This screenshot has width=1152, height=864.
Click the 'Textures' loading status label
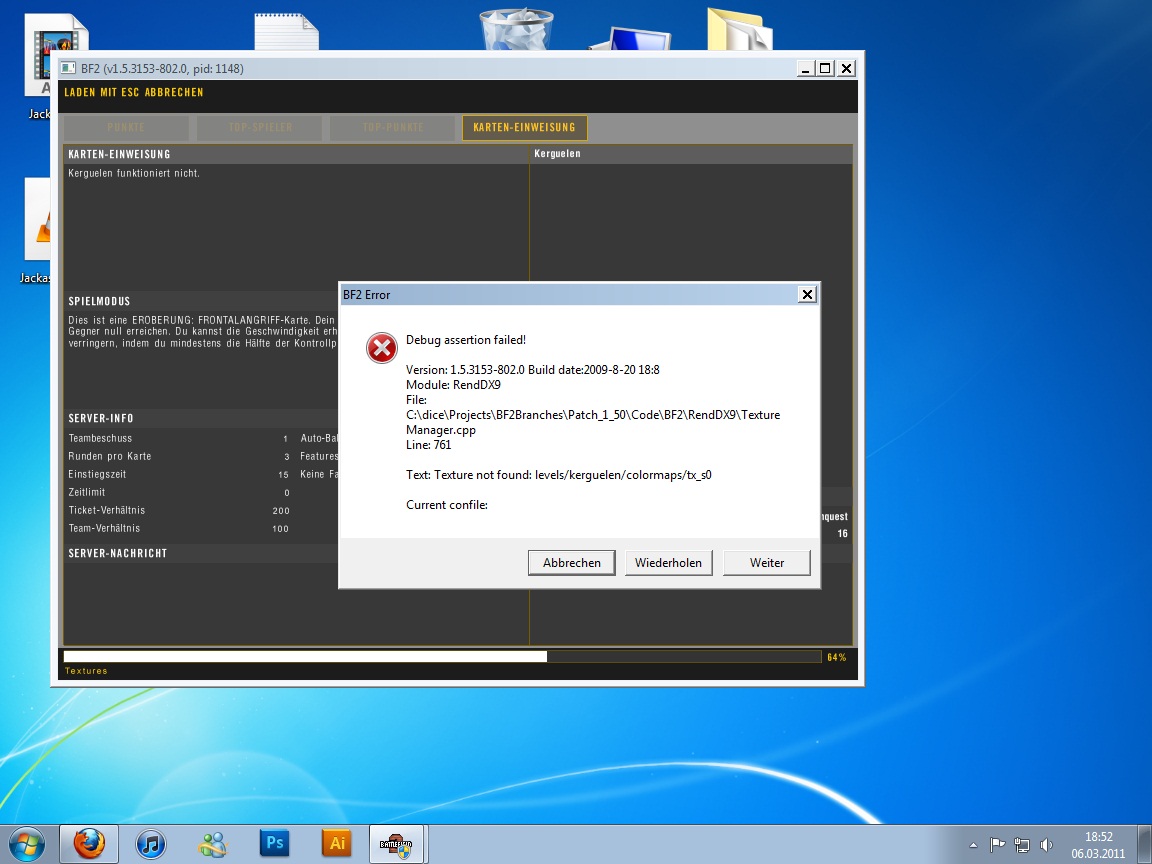(86, 671)
